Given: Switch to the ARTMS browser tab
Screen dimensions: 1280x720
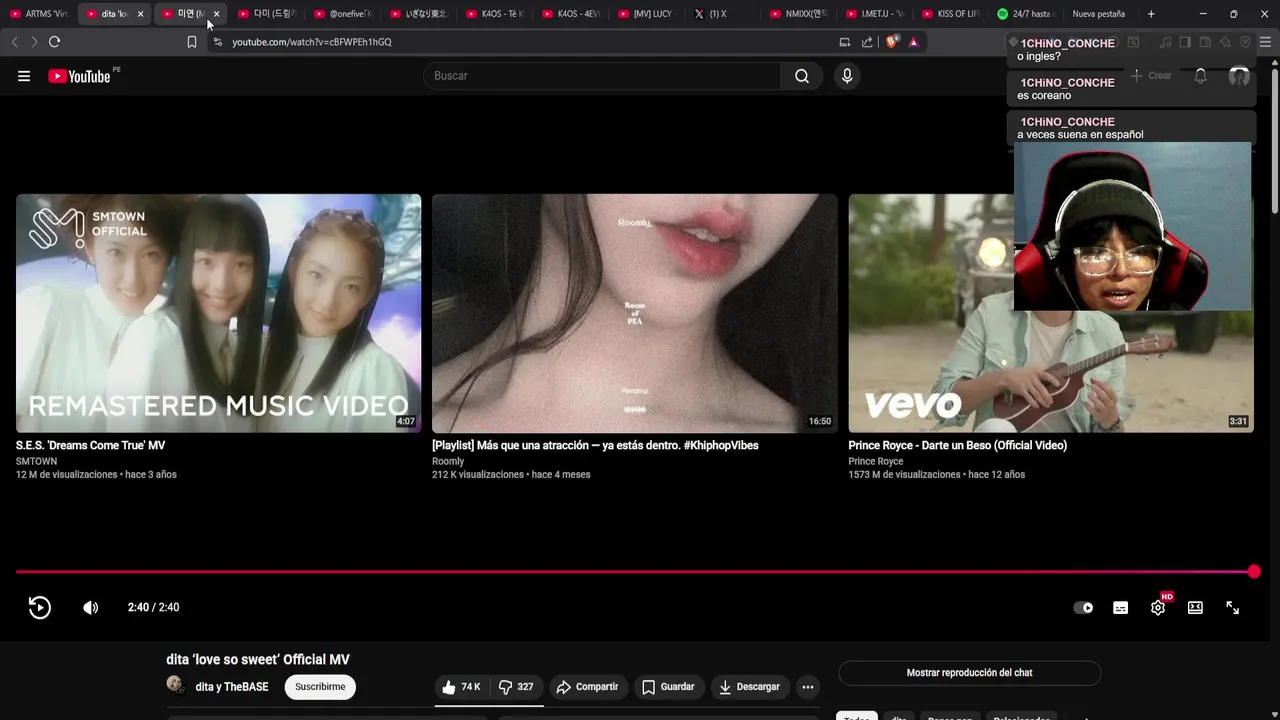Looking at the screenshot, I should point(40,14).
